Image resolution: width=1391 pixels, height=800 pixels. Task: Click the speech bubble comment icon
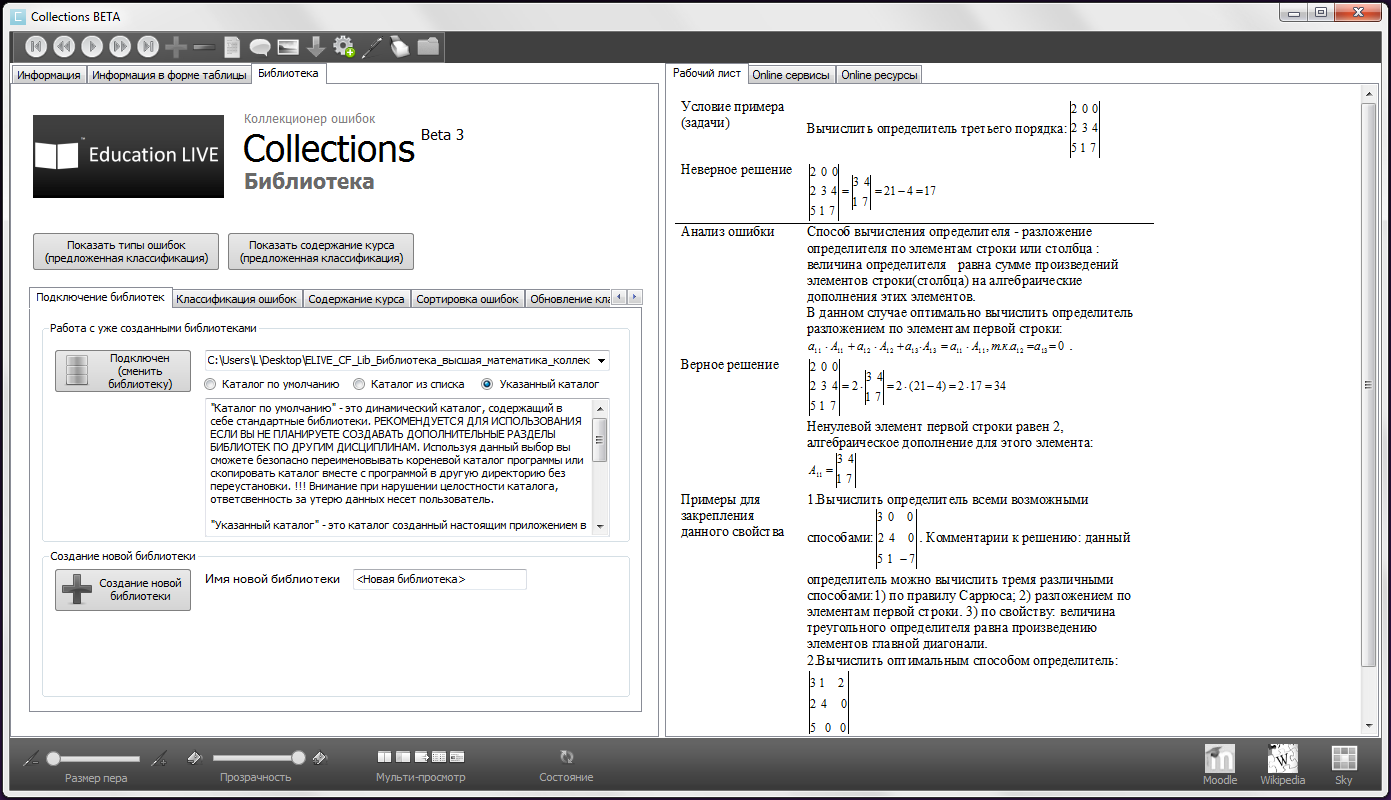(260, 46)
